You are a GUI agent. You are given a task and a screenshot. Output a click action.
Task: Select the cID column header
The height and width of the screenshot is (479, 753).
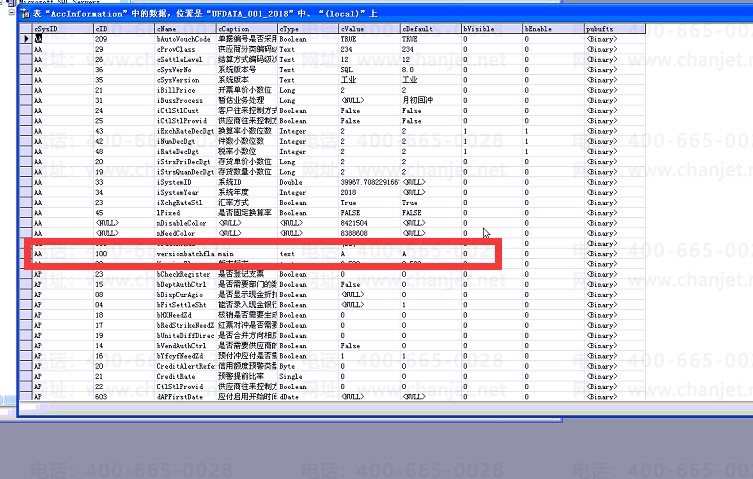point(124,29)
